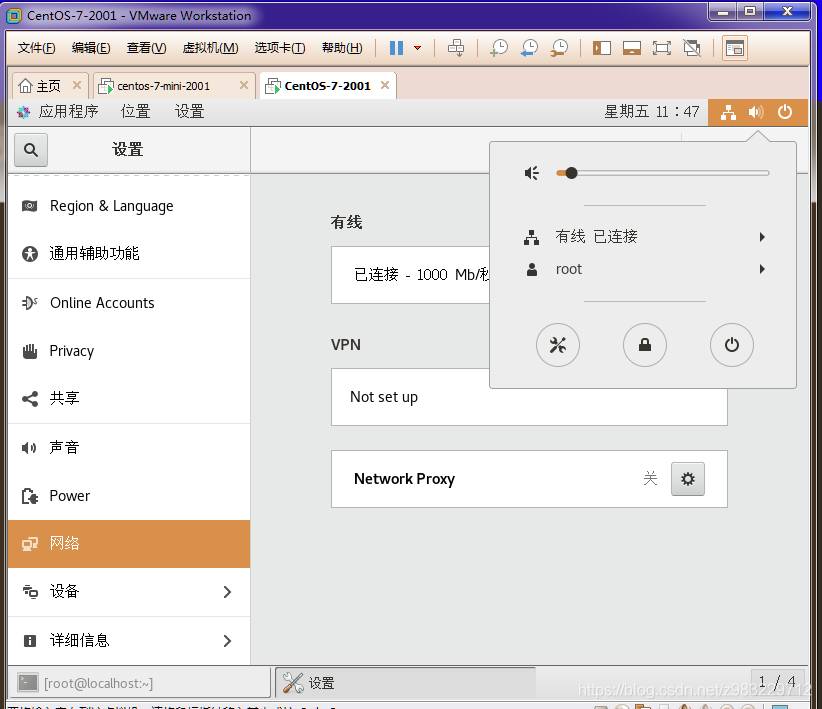Switch to root@localhost terminal in taskbar

[x=139, y=683]
